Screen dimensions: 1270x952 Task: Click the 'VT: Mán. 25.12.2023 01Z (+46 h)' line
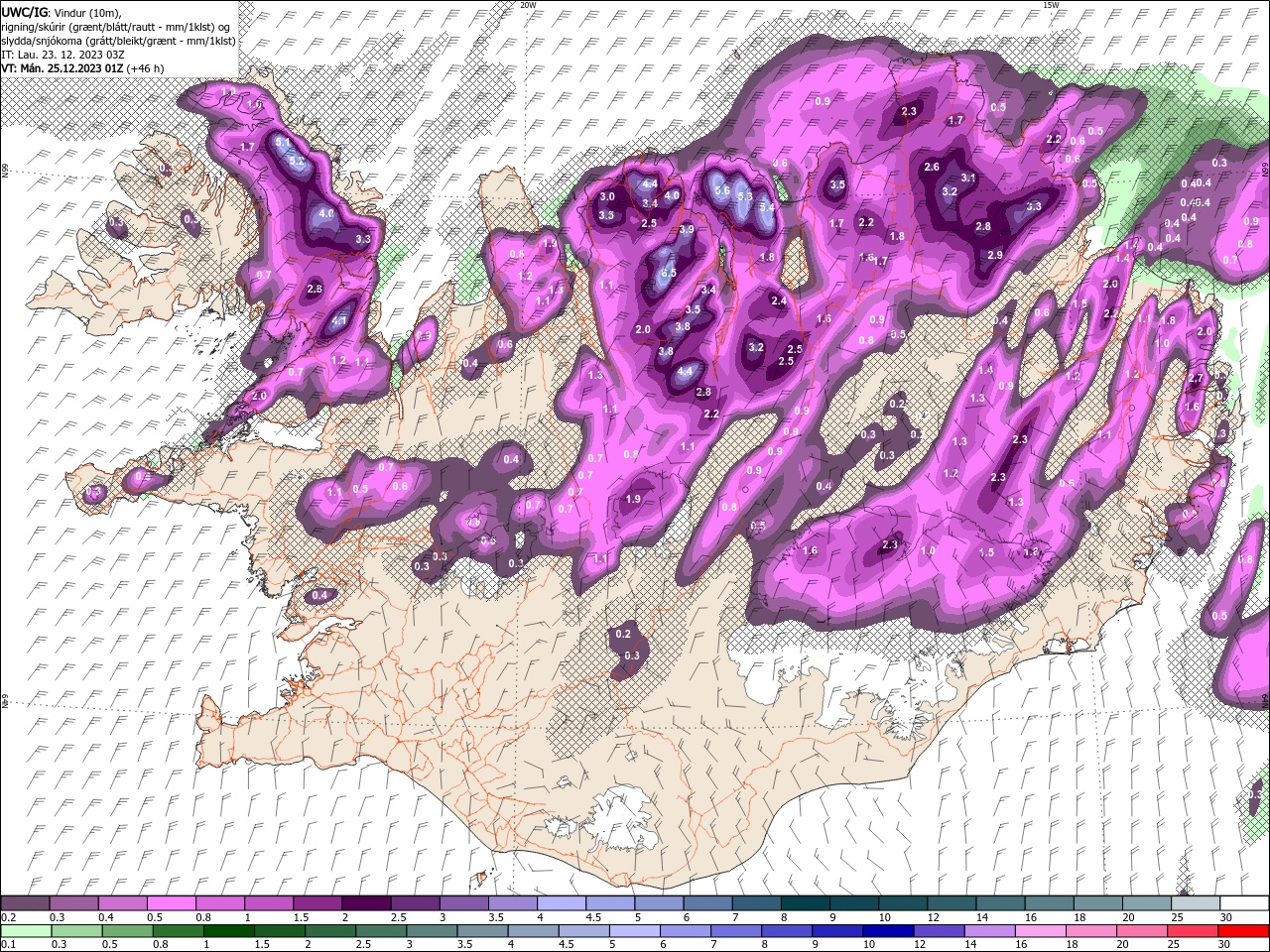click(x=82, y=68)
